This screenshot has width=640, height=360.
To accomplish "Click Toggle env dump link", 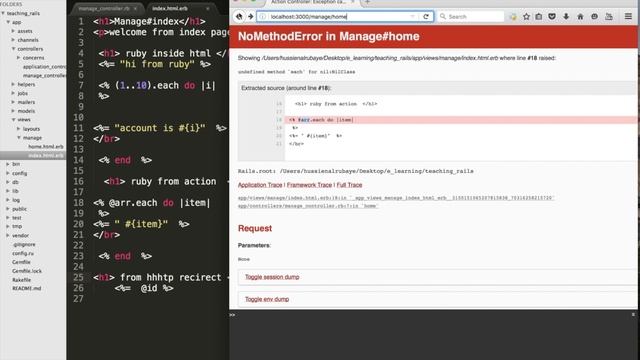I will (x=267, y=299).
